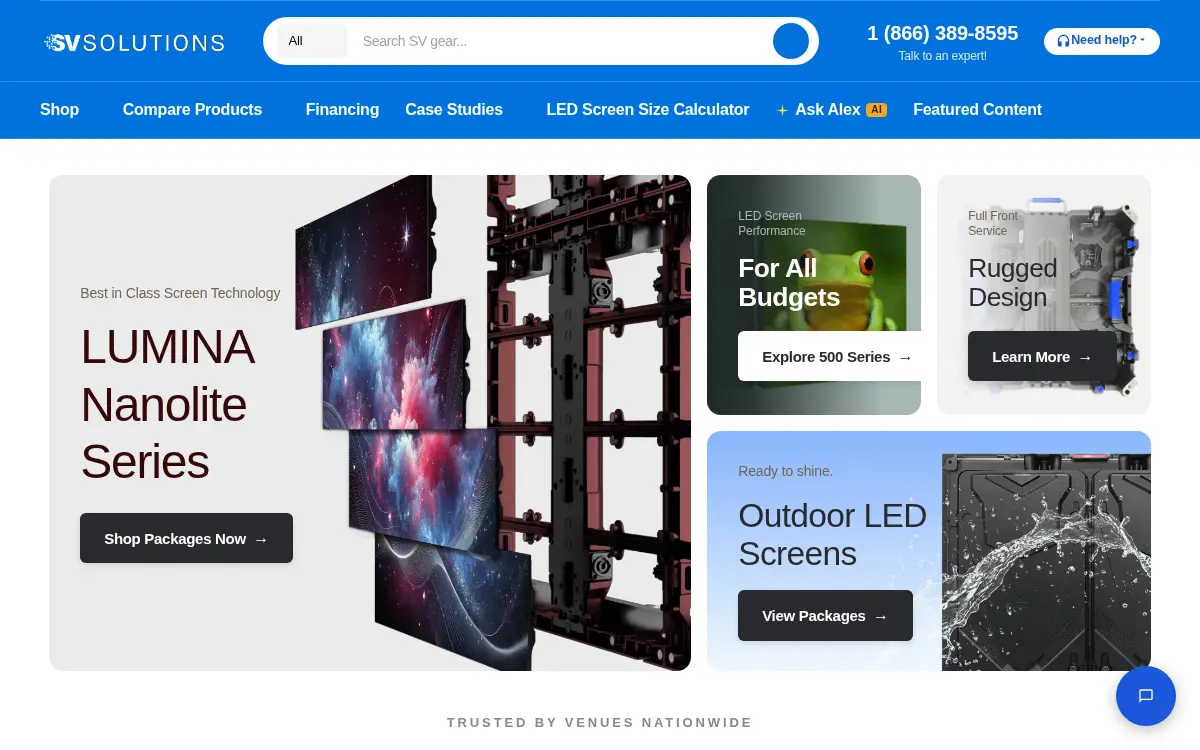Screen dimensions: 1200x750
Task: Click the SV Solutions logo
Action: [x=134, y=42]
